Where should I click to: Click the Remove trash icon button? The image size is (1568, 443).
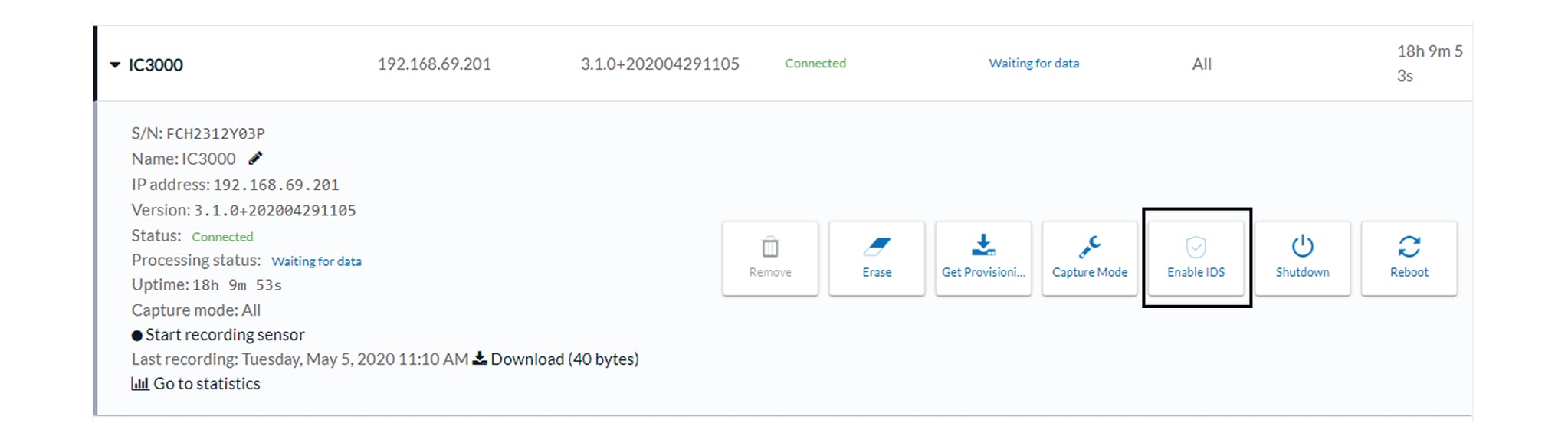(769, 258)
